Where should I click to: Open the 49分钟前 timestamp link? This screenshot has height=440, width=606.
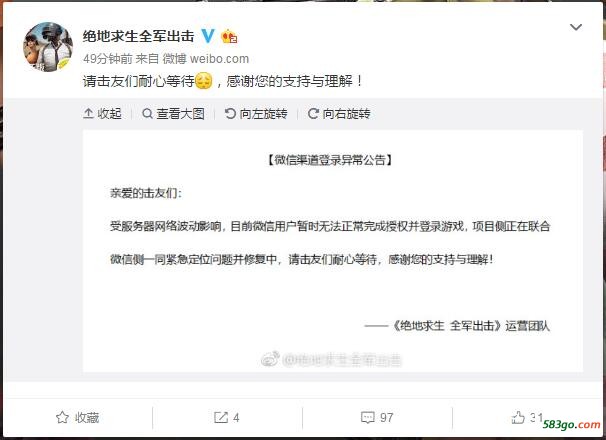click(107, 59)
